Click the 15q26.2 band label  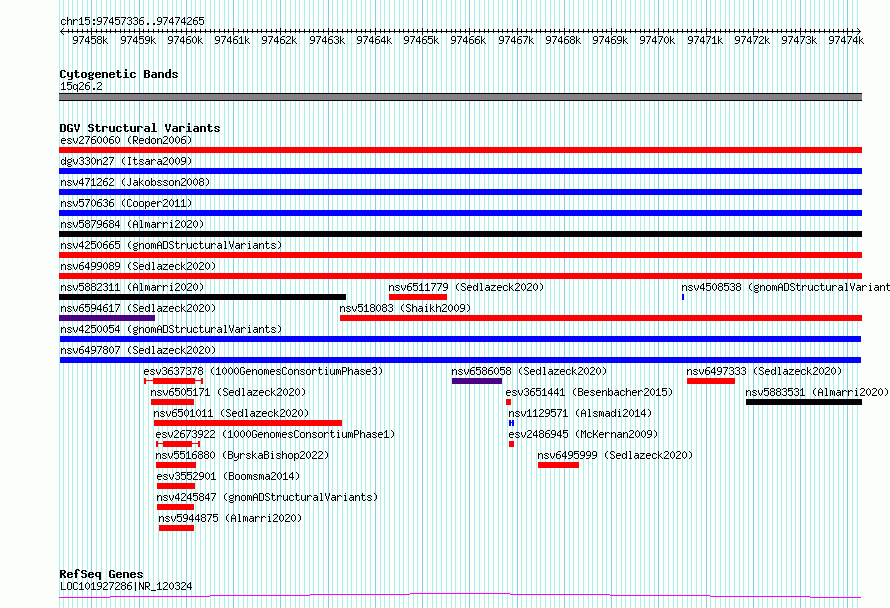click(81, 86)
